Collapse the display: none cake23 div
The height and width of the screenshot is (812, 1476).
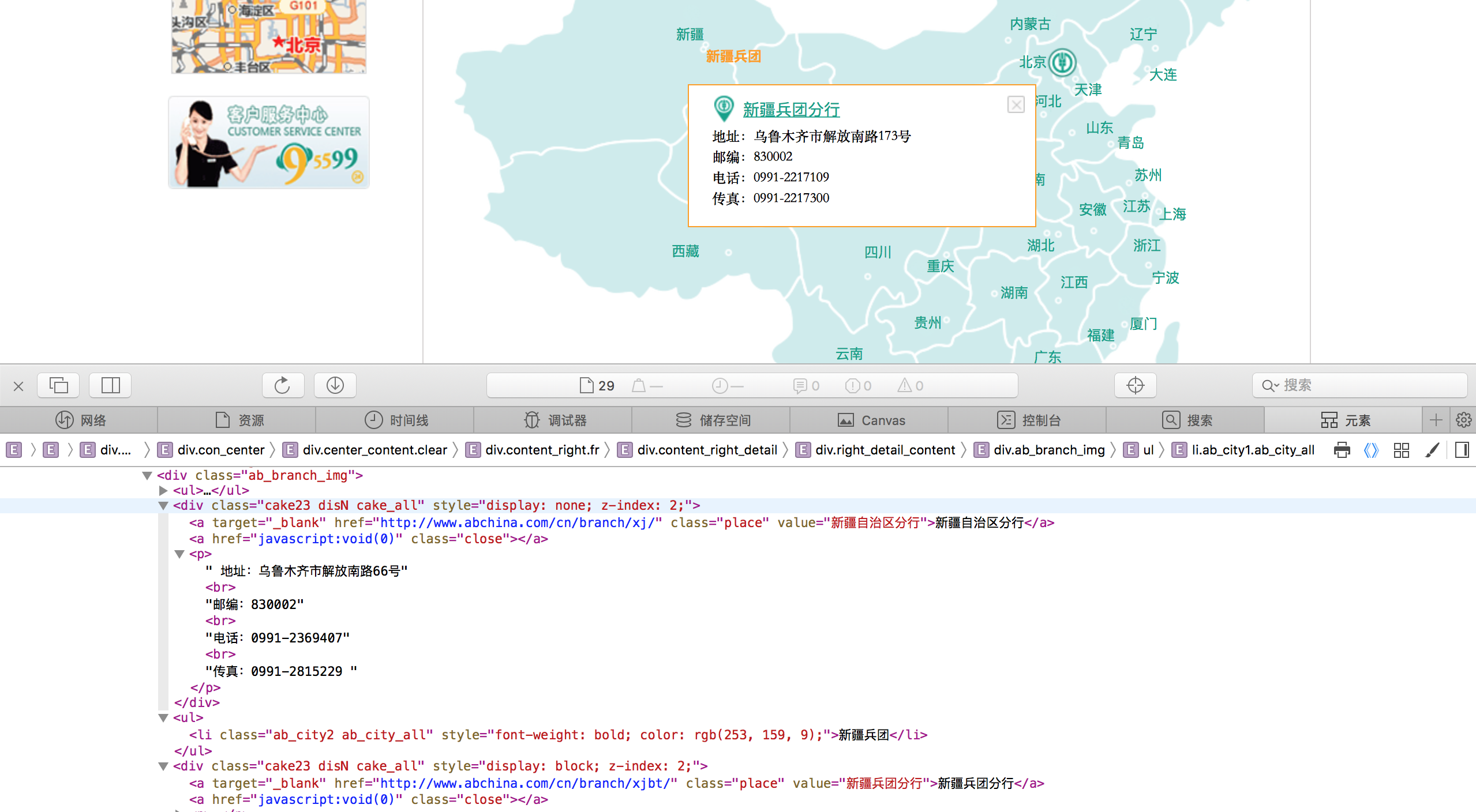pyautogui.click(x=163, y=506)
